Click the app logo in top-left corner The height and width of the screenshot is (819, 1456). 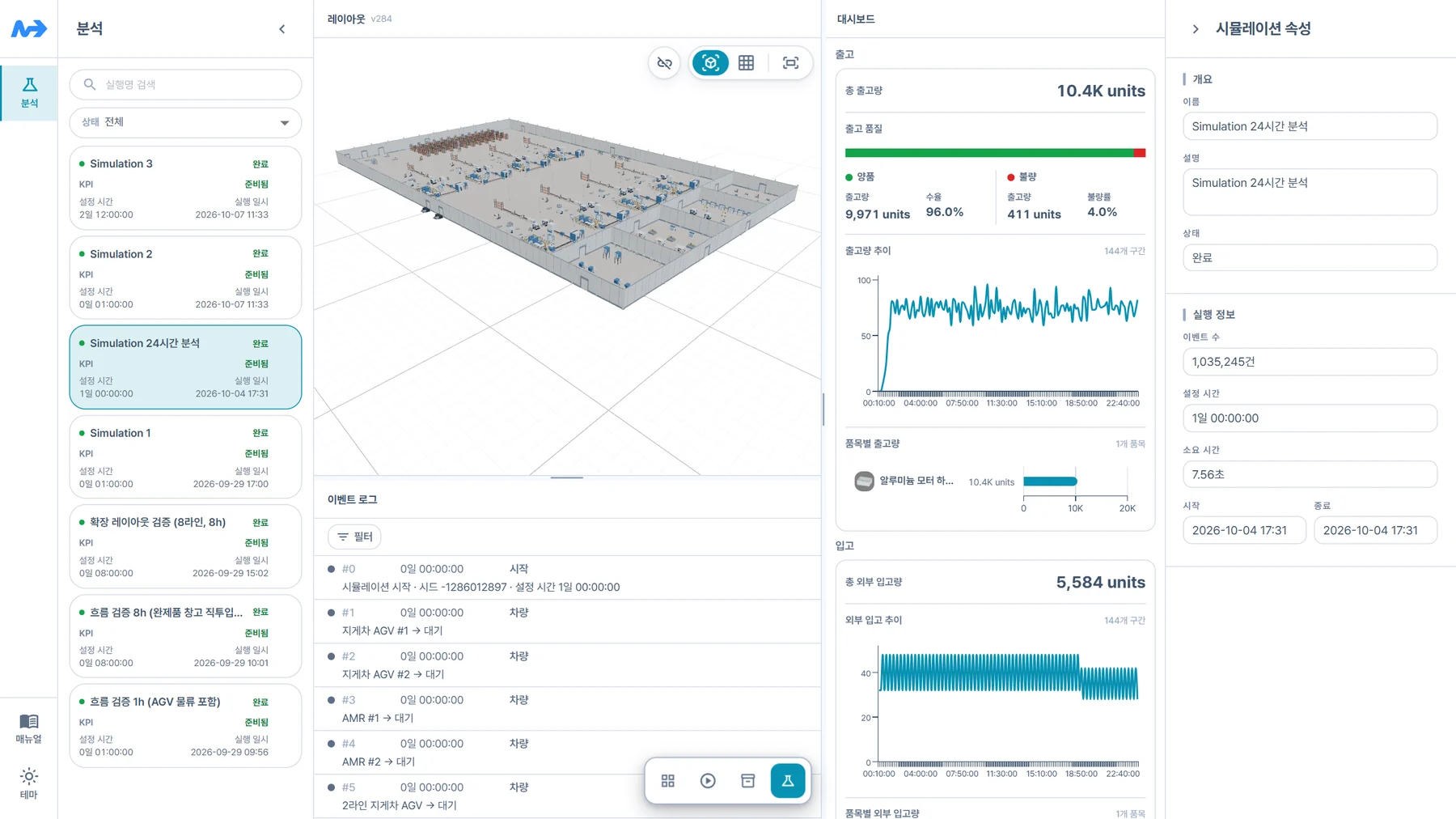(28, 28)
